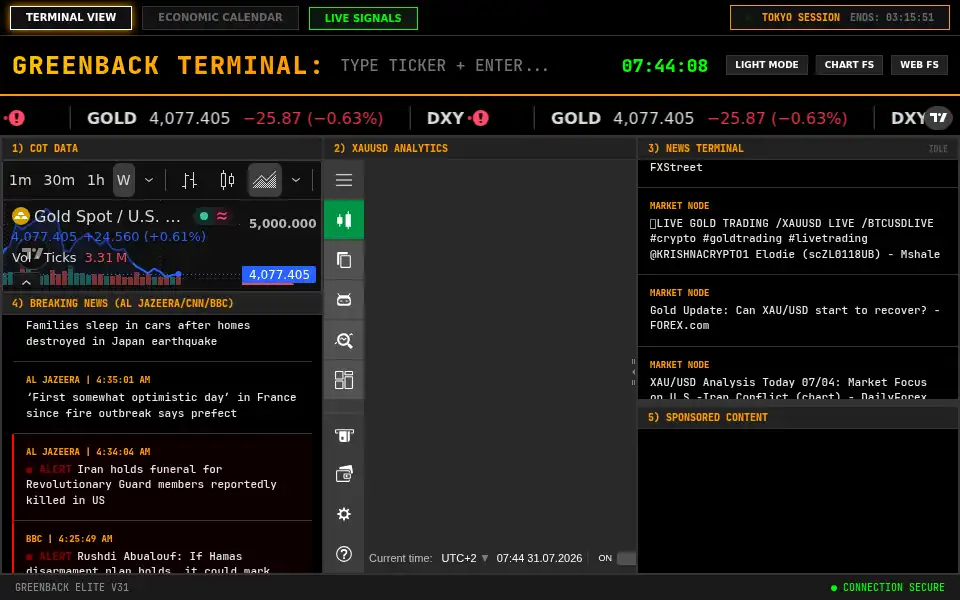
Task: Click the TOKYO SESSION indicator box
Action: (839, 18)
